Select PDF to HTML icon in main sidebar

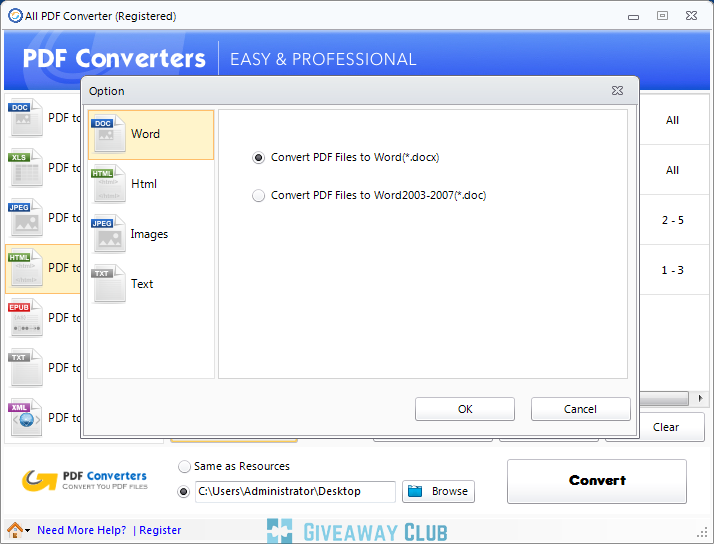(x=26, y=268)
